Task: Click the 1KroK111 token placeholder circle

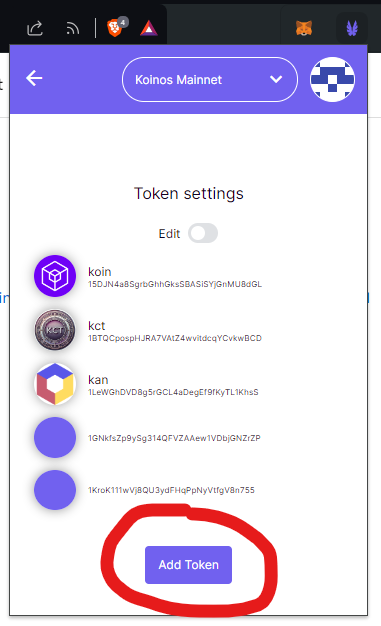Action: tap(55, 490)
